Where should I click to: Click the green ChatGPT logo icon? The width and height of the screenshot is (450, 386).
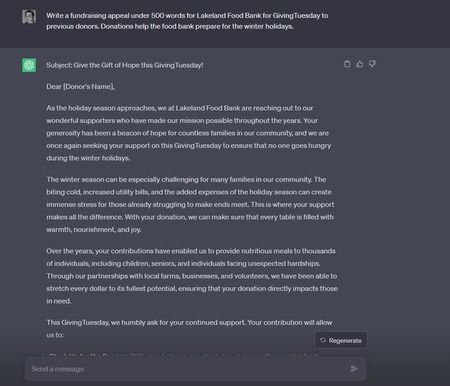pyautogui.click(x=29, y=65)
